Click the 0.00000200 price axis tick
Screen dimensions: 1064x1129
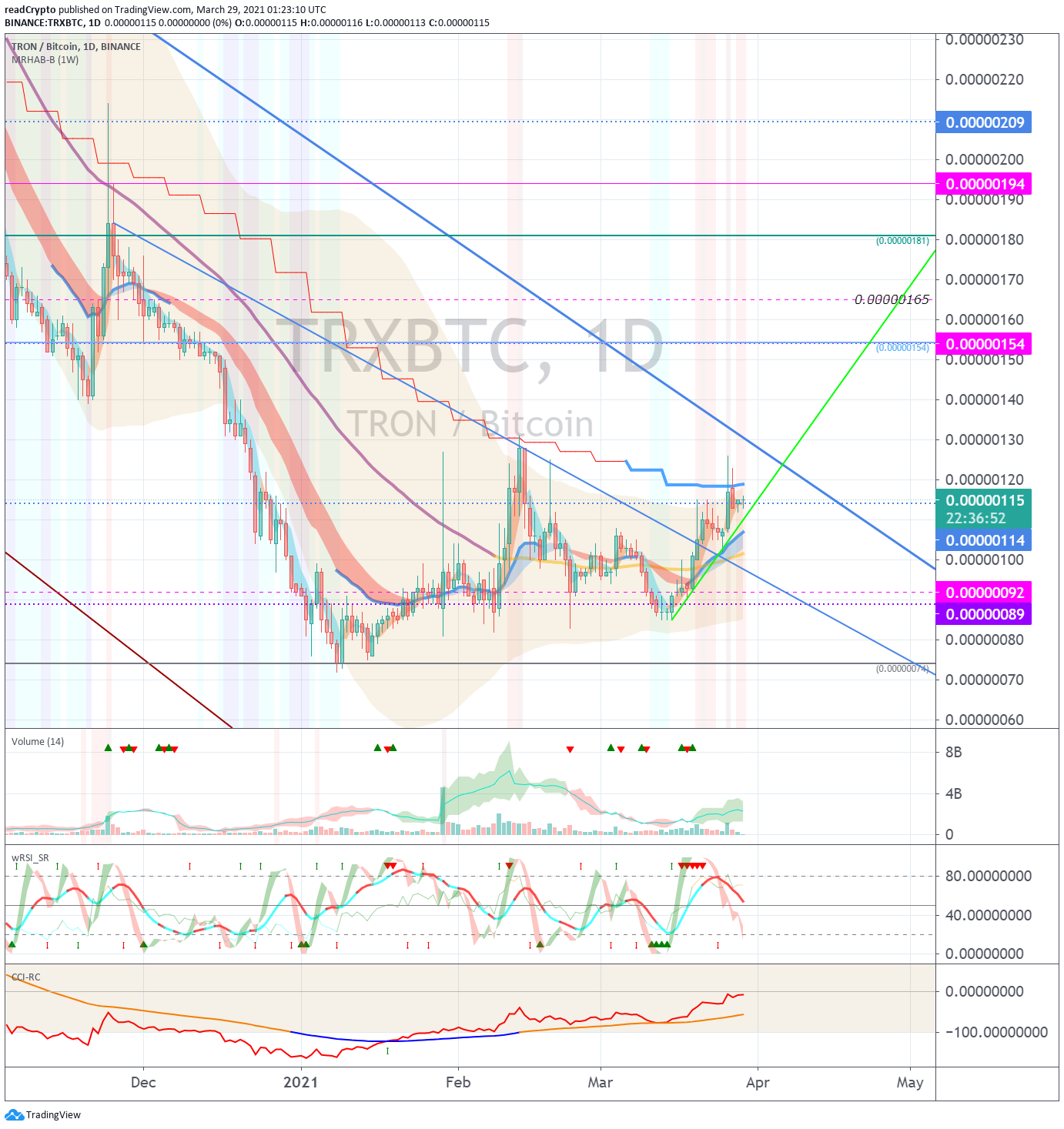(x=985, y=159)
